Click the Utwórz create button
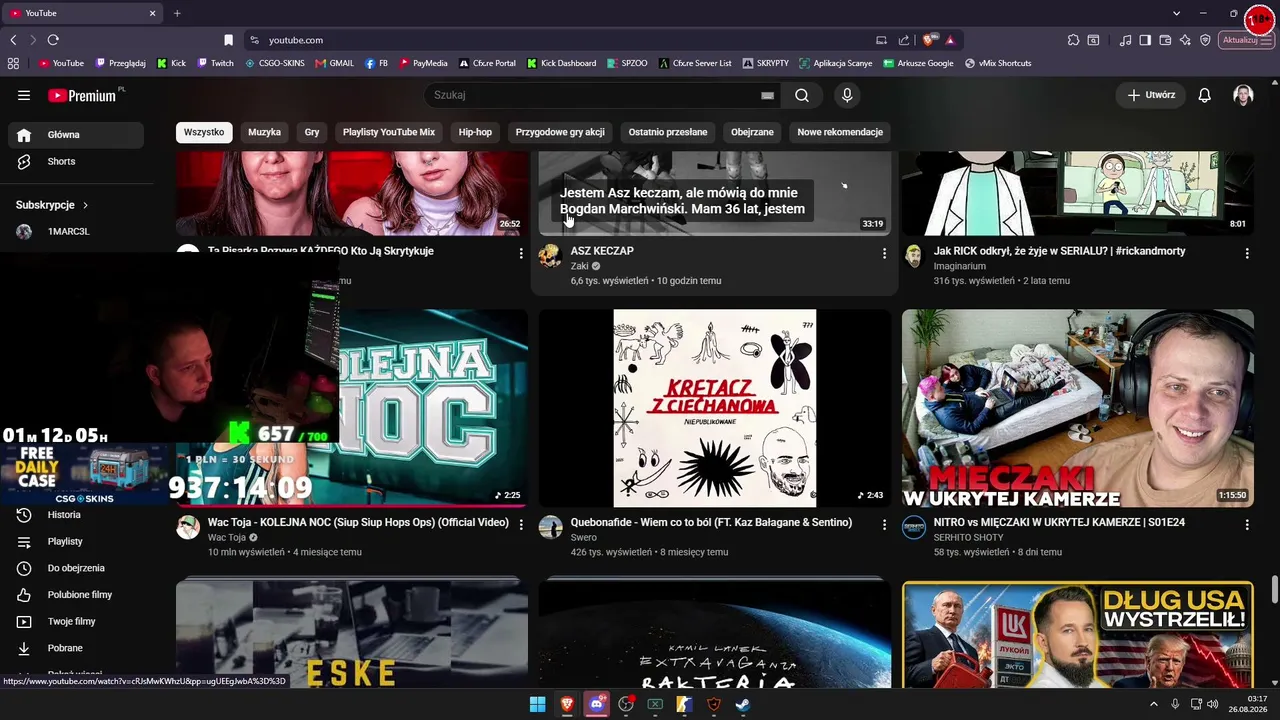This screenshot has width=1280, height=720. [1151, 95]
